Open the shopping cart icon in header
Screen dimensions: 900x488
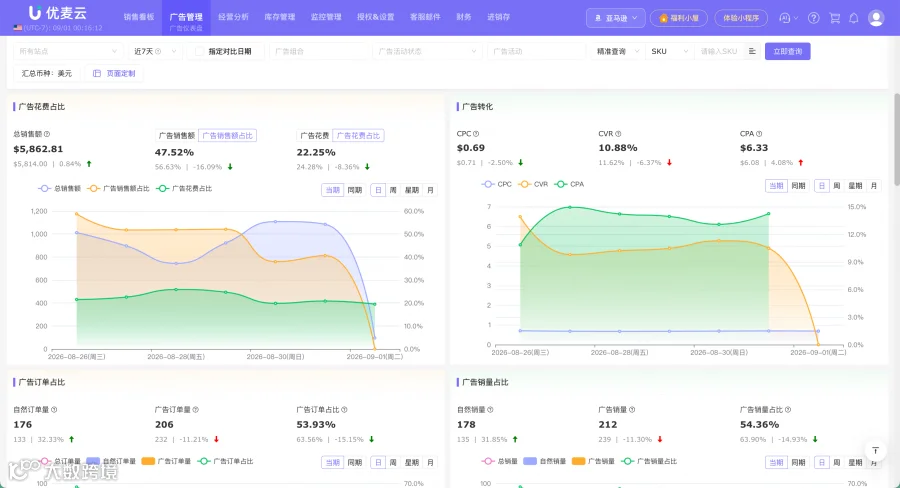point(835,18)
